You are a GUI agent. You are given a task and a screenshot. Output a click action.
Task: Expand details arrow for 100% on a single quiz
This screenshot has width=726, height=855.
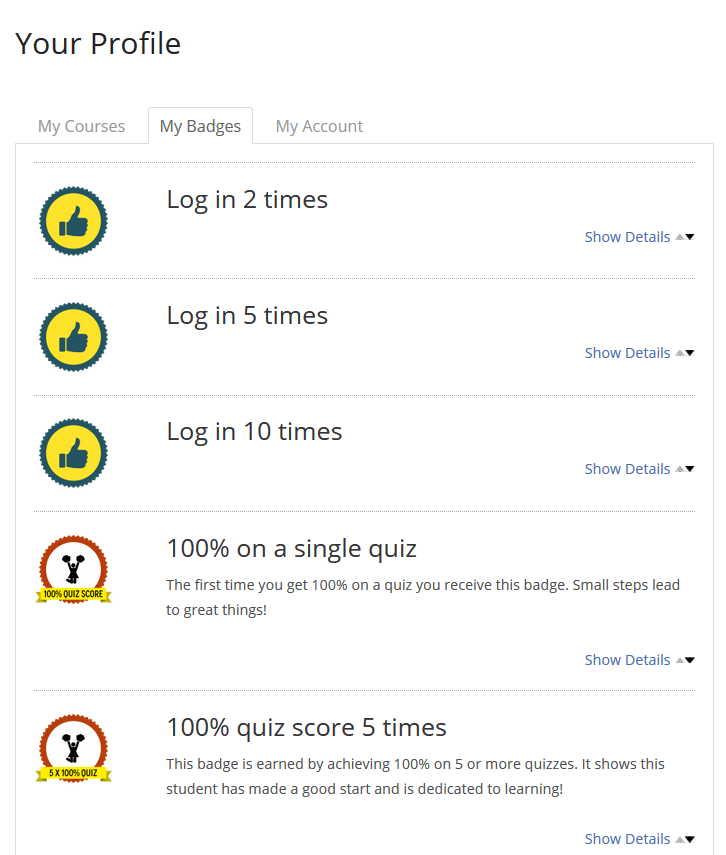689,660
